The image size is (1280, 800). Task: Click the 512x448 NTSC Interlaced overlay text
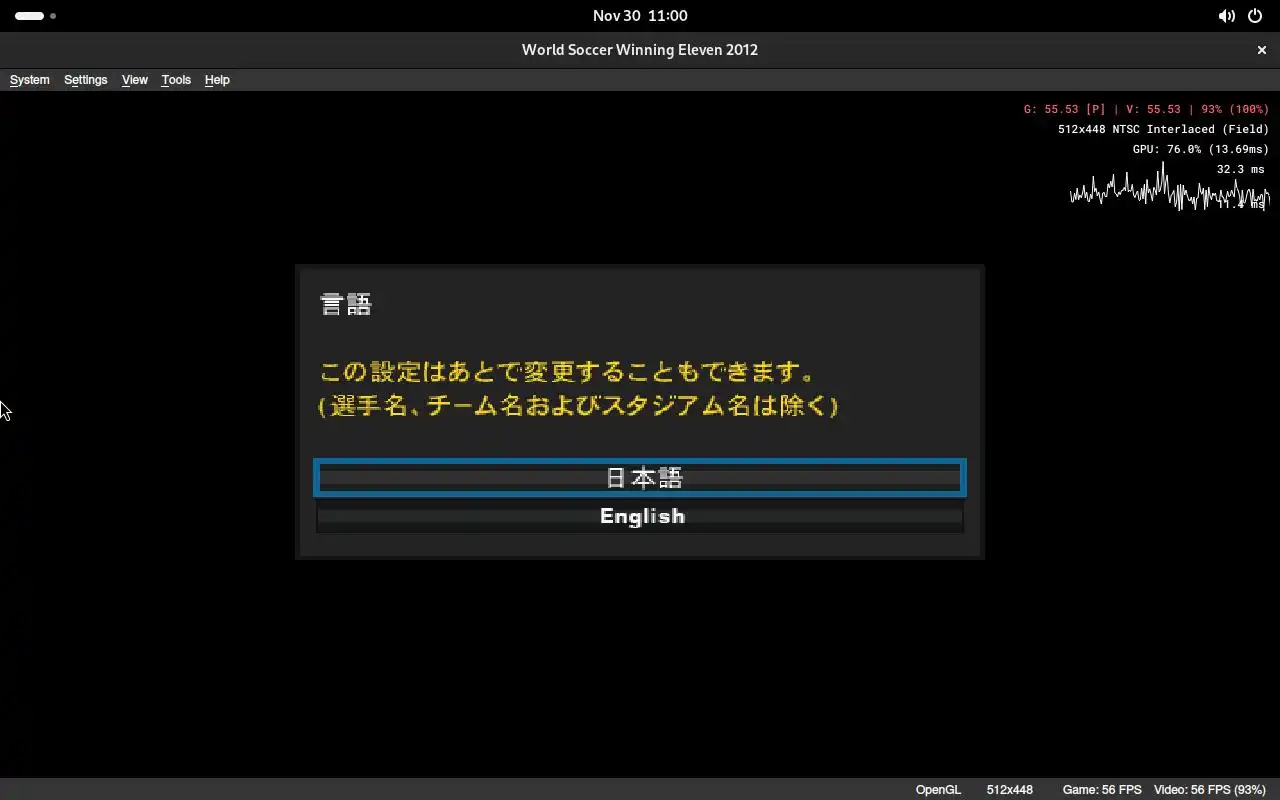1163,129
